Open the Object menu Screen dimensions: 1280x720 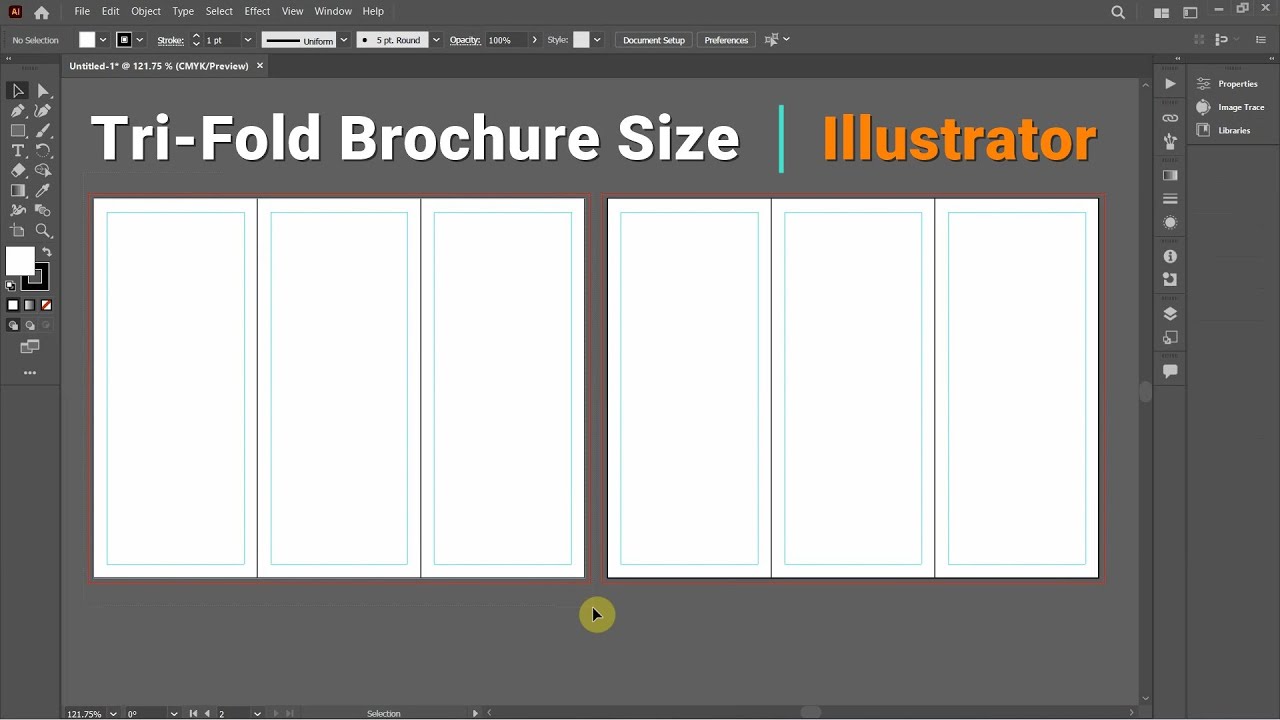pyautogui.click(x=146, y=11)
